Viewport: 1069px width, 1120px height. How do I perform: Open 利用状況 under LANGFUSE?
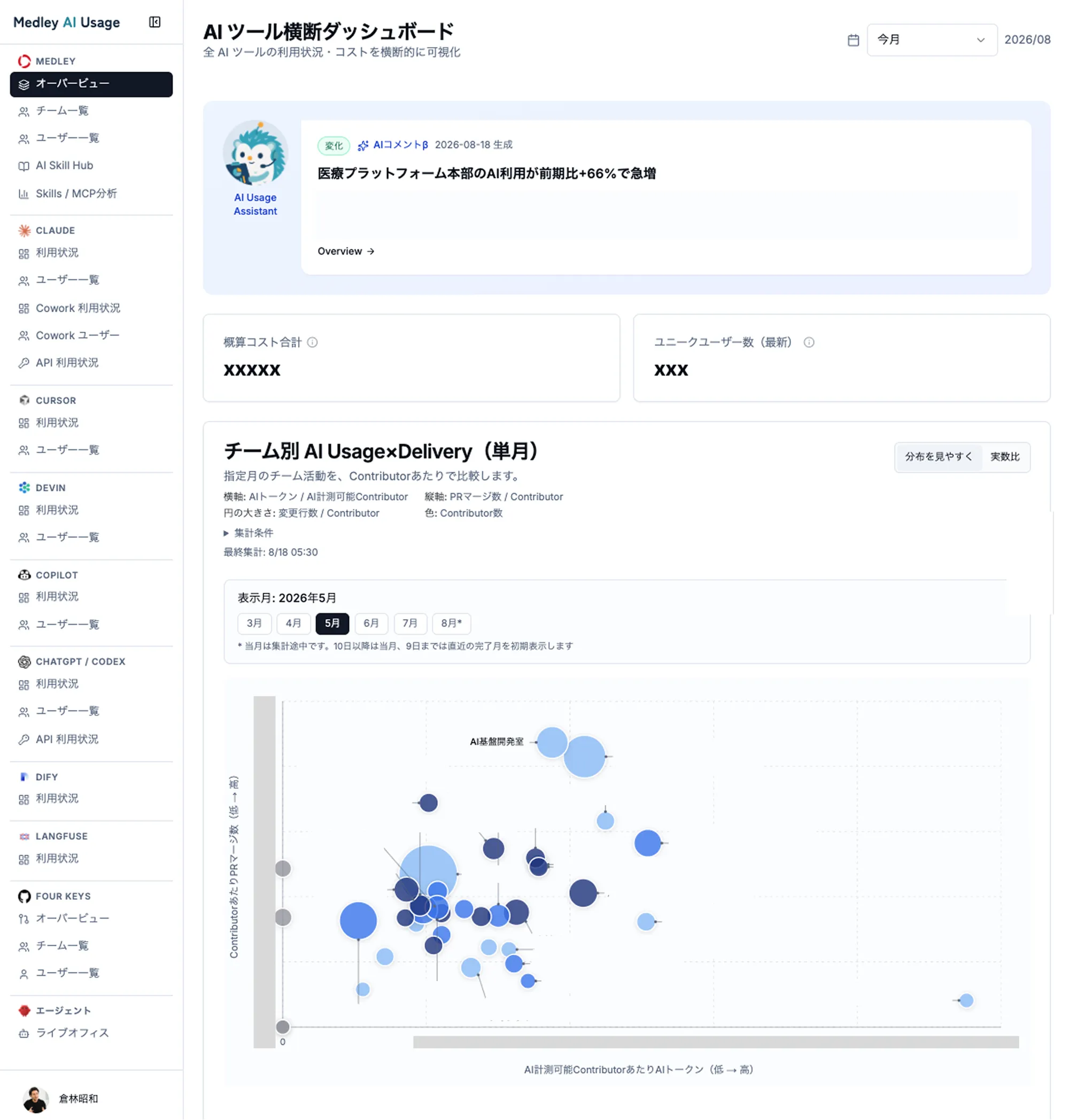coord(91,858)
